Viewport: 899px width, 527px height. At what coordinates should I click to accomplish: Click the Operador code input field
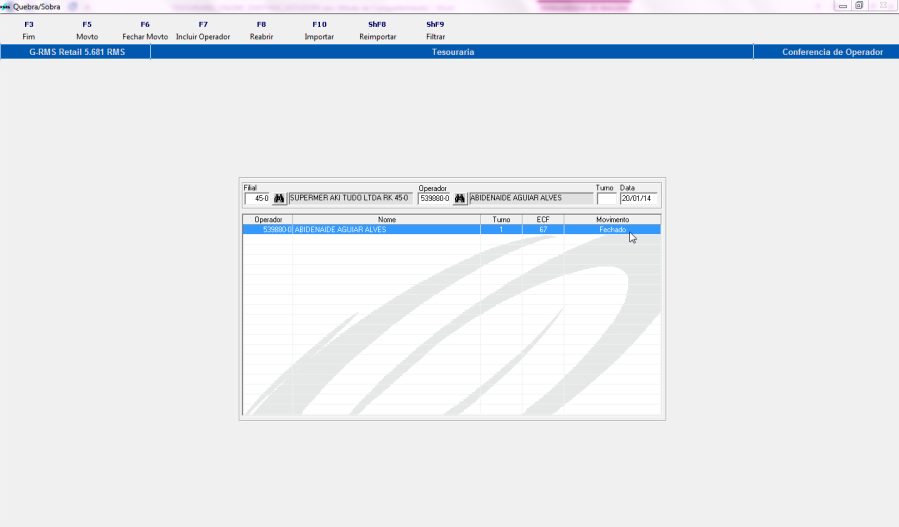coord(434,198)
